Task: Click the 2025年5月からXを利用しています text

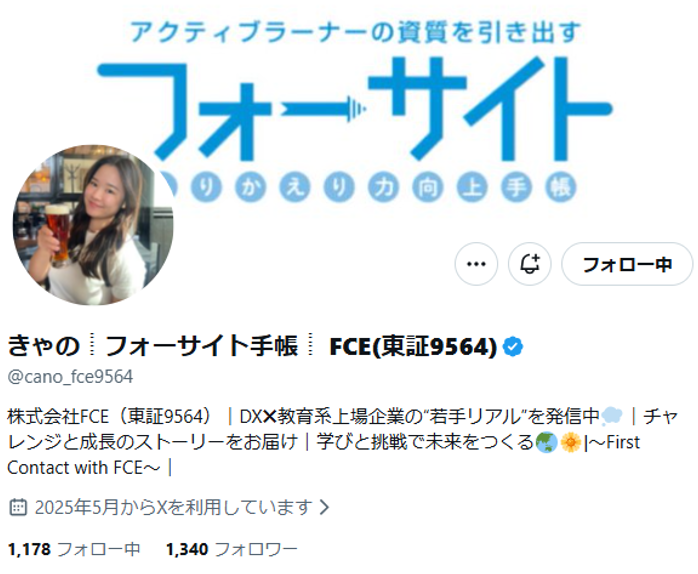Action: point(174,507)
